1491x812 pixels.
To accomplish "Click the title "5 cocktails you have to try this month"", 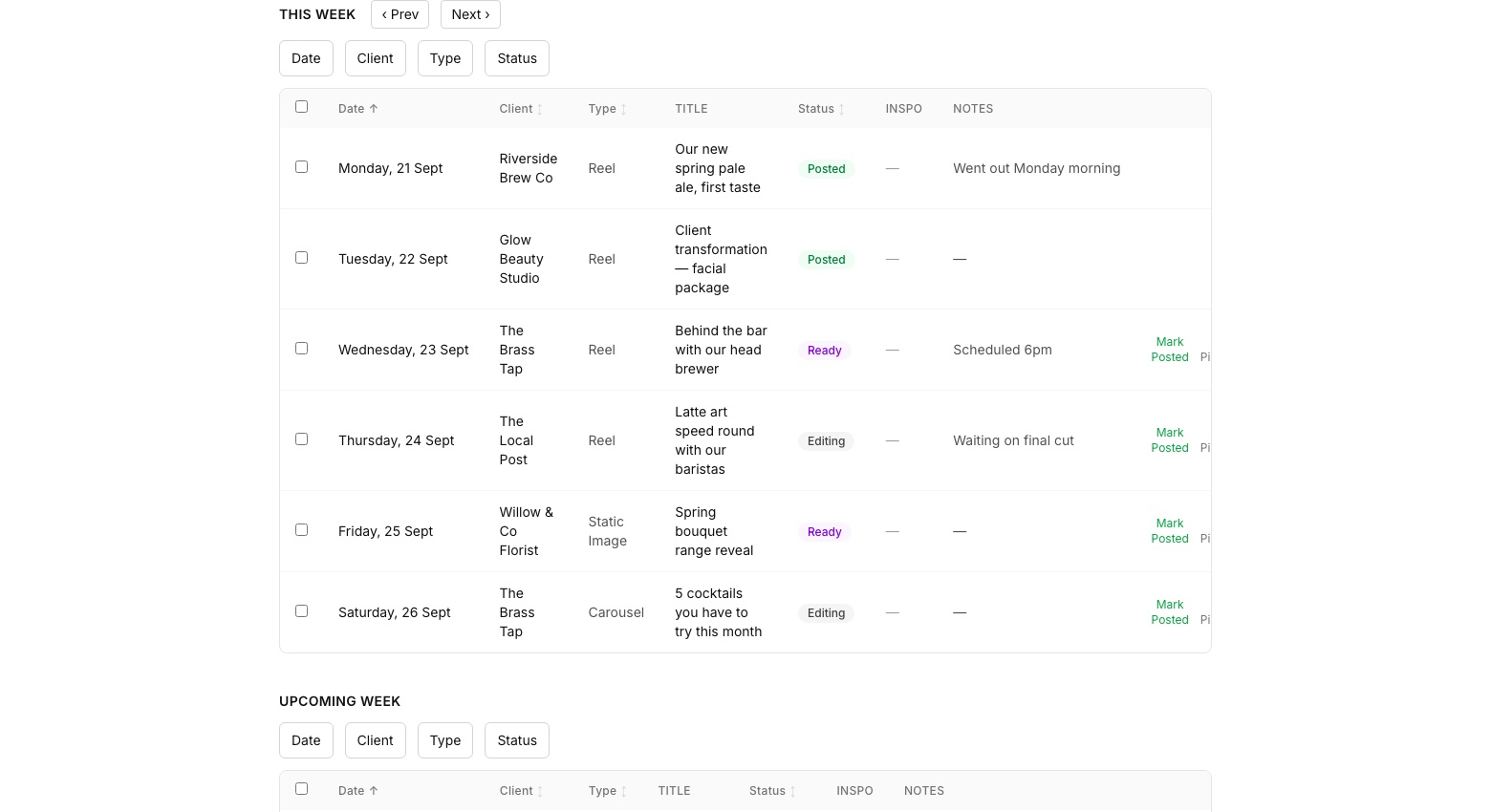I will tap(719, 612).
